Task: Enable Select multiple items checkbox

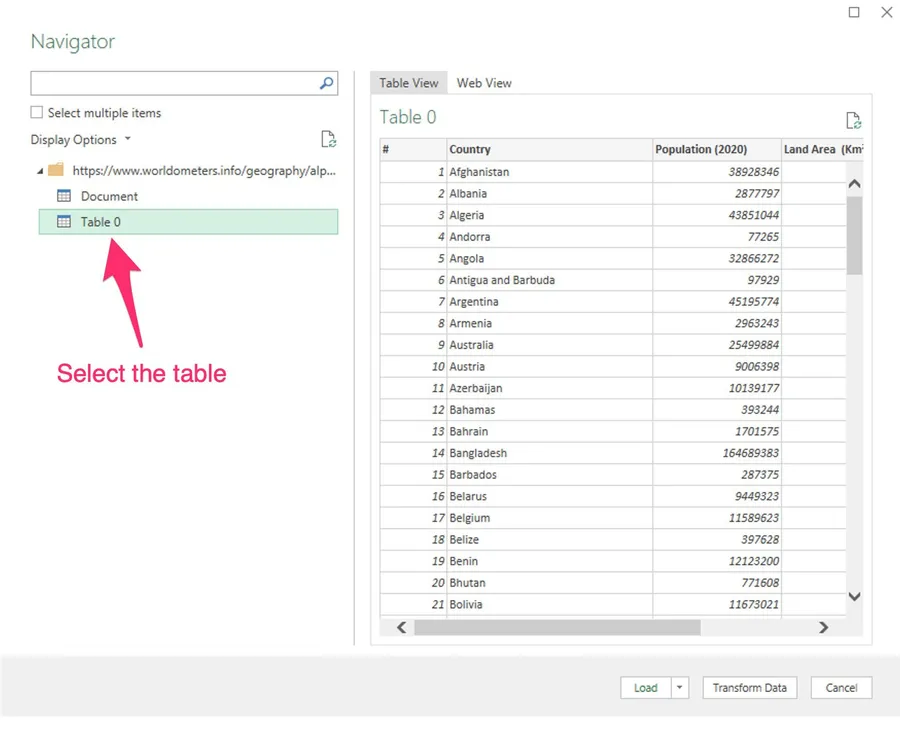Action: click(37, 113)
